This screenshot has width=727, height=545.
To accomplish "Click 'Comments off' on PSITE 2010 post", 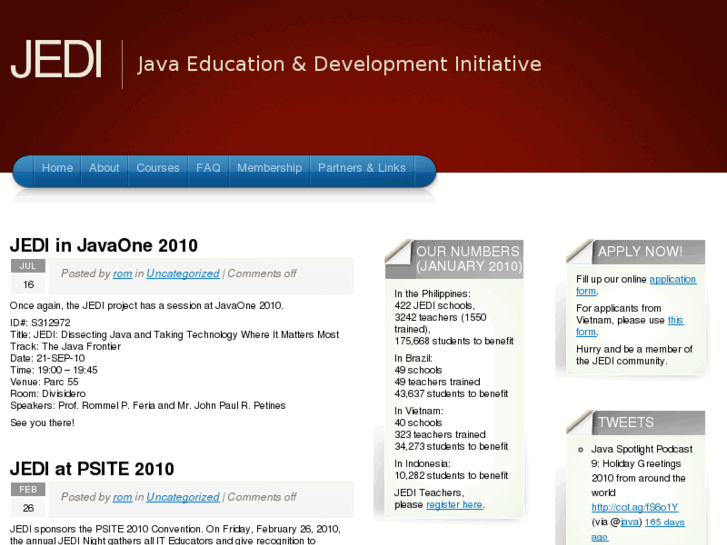I will tap(262, 497).
